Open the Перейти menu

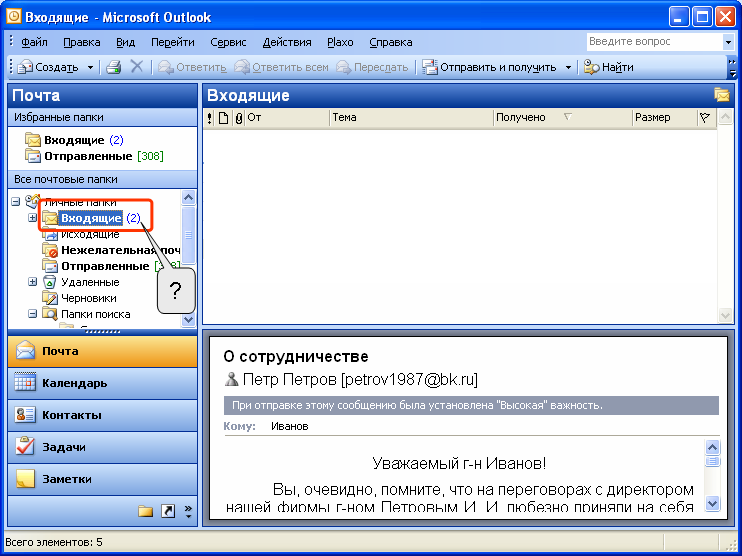173,43
